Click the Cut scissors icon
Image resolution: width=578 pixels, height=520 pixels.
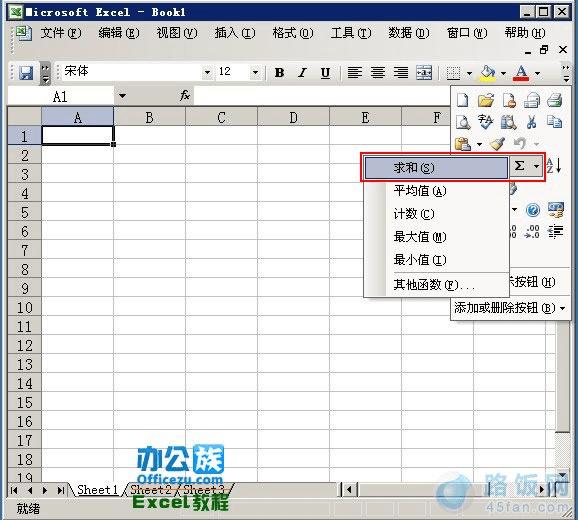532,122
